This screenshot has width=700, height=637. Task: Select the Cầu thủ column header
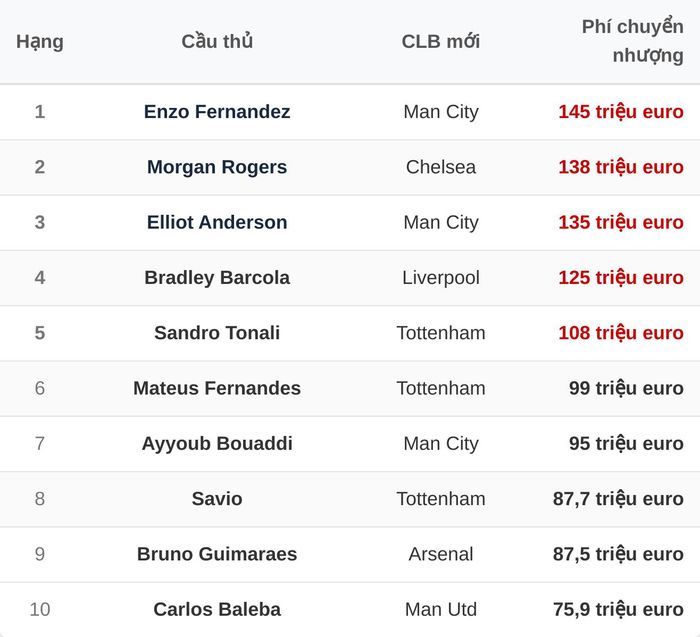click(x=217, y=41)
